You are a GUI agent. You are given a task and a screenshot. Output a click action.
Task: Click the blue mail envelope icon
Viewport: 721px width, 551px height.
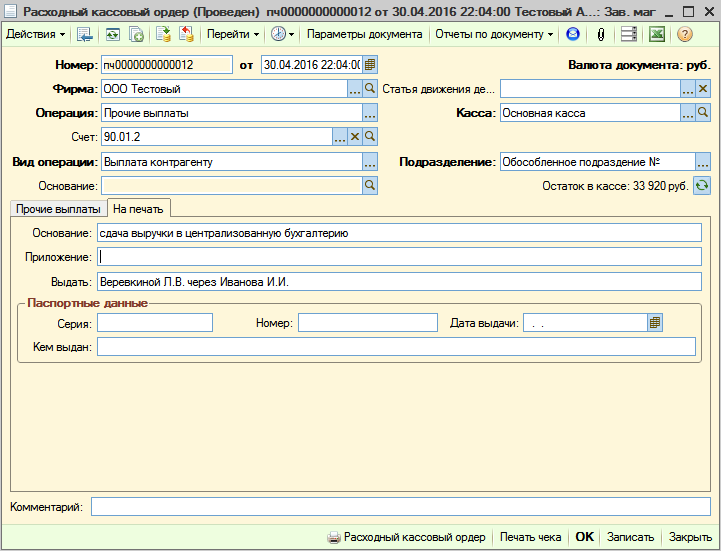coord(573,34)
